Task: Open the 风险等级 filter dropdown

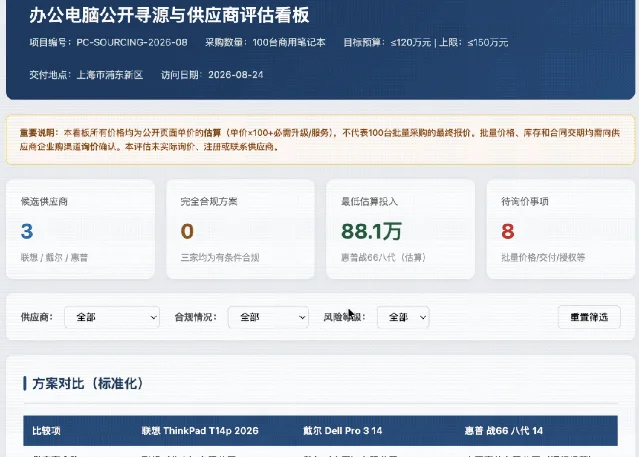Action: click(x=403, y=317)
